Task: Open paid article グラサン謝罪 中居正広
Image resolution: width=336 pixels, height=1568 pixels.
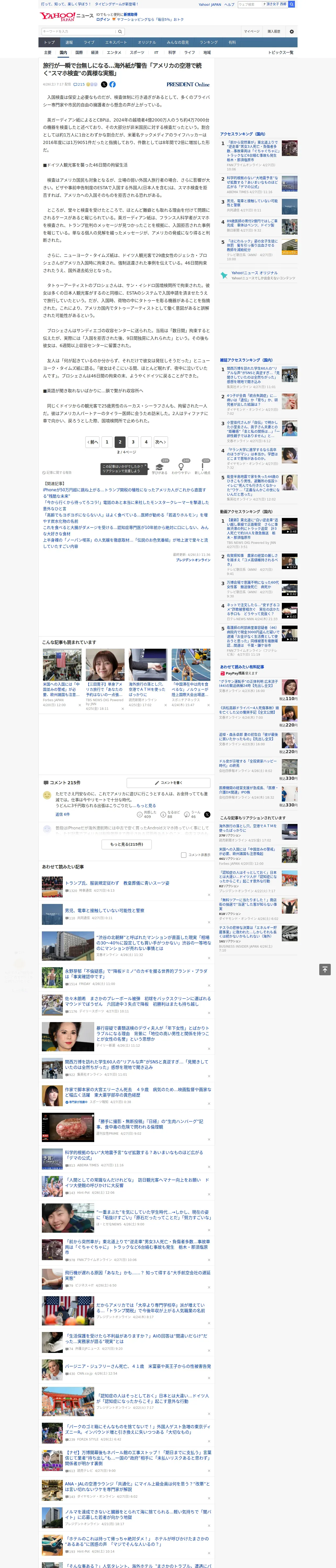Action: (248, 684)
